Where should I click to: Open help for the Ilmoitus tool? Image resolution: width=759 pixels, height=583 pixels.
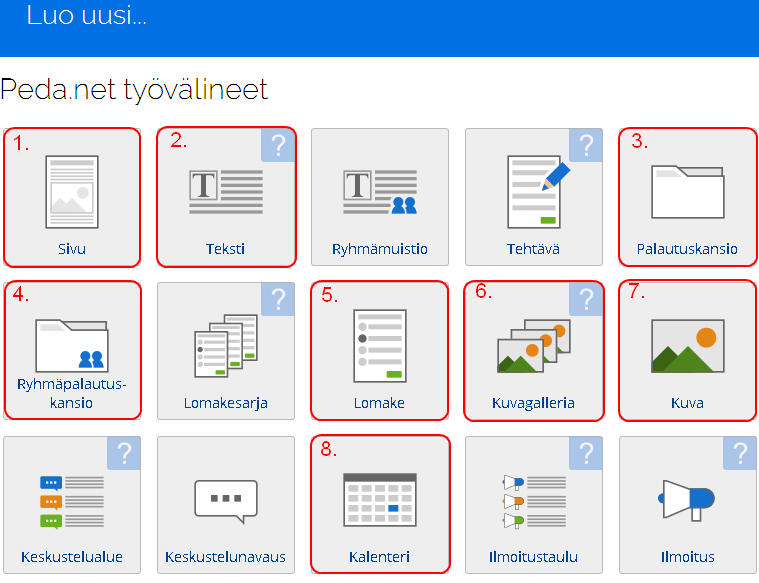click(740, 453)
